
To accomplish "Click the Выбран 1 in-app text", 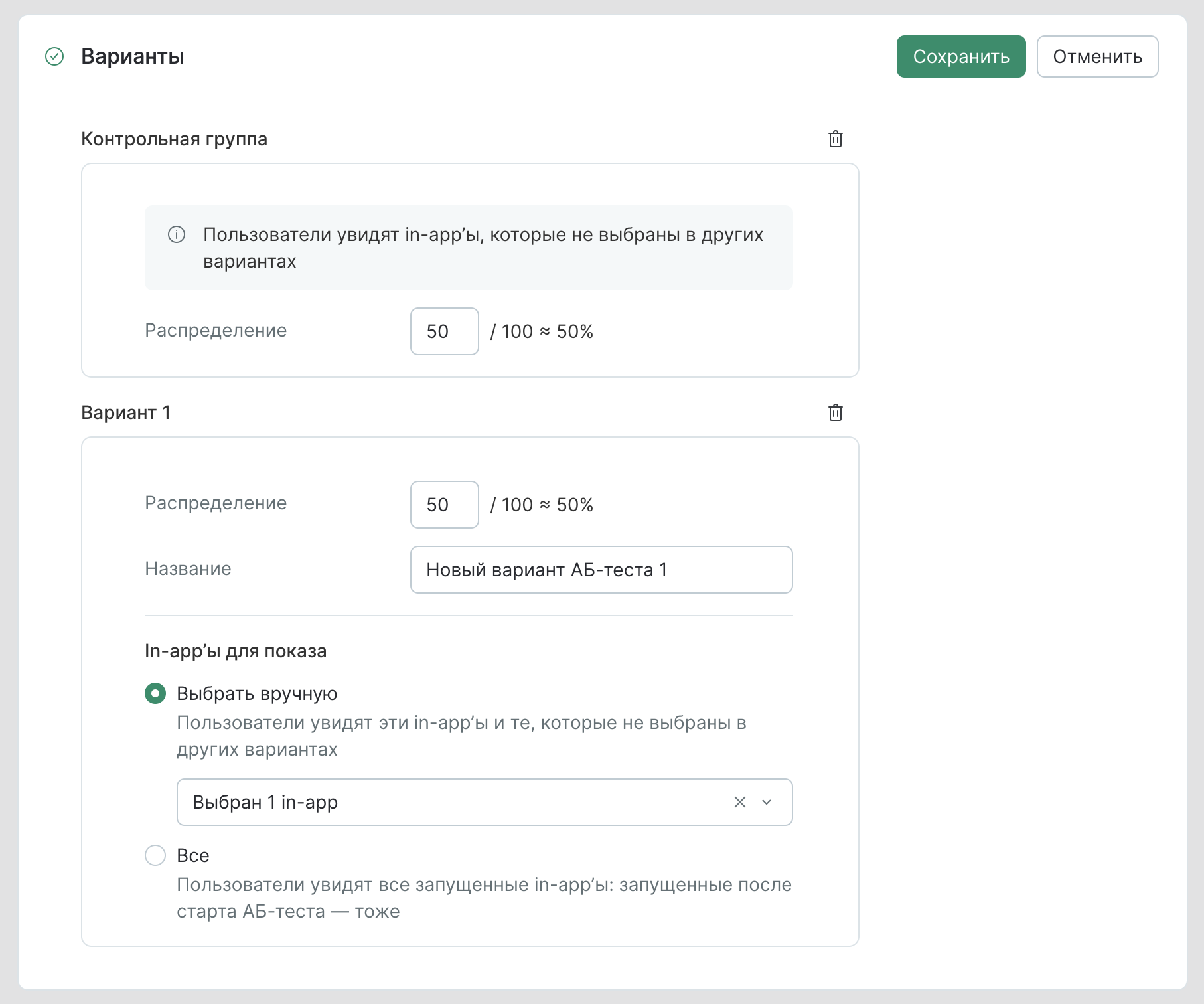I will 265,802.
